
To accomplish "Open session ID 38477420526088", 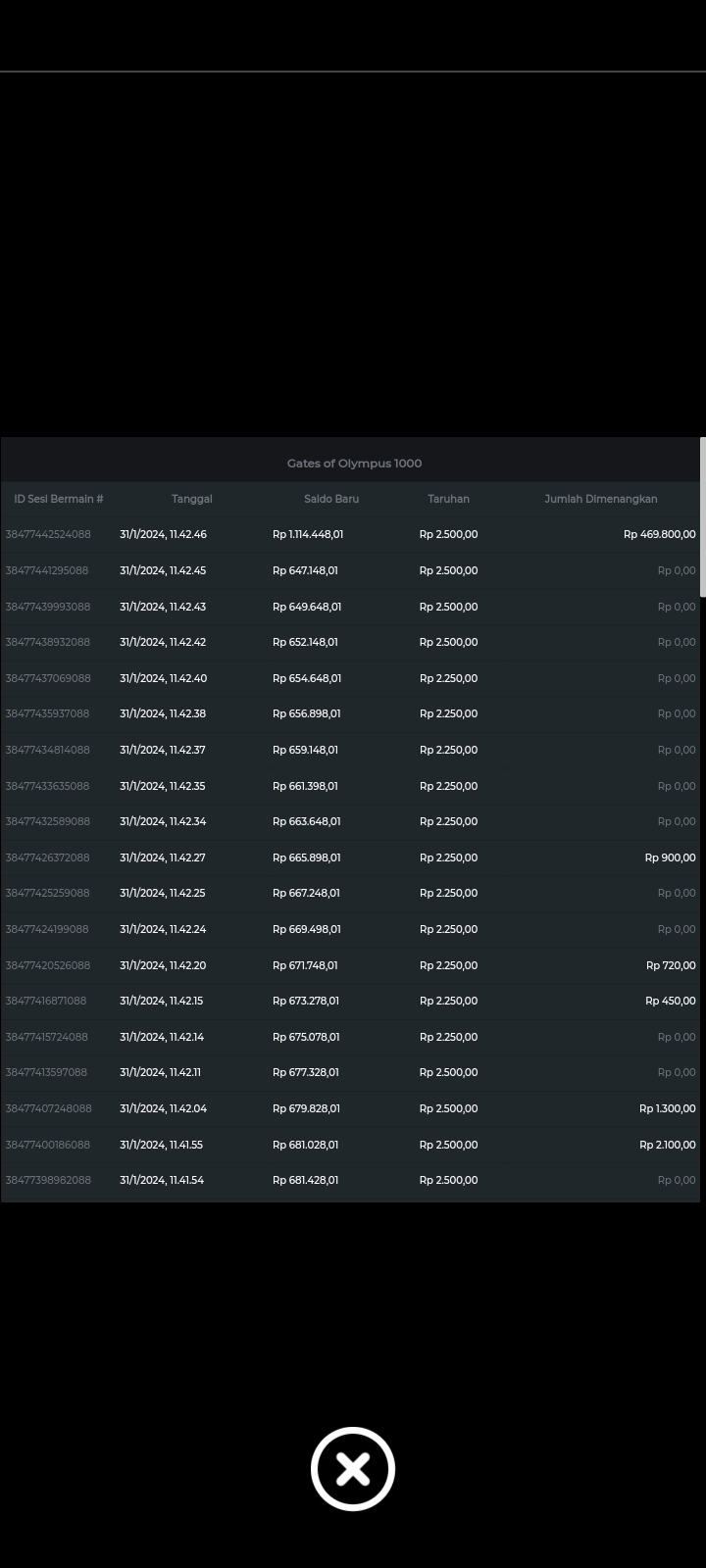I will coord(48,965).
